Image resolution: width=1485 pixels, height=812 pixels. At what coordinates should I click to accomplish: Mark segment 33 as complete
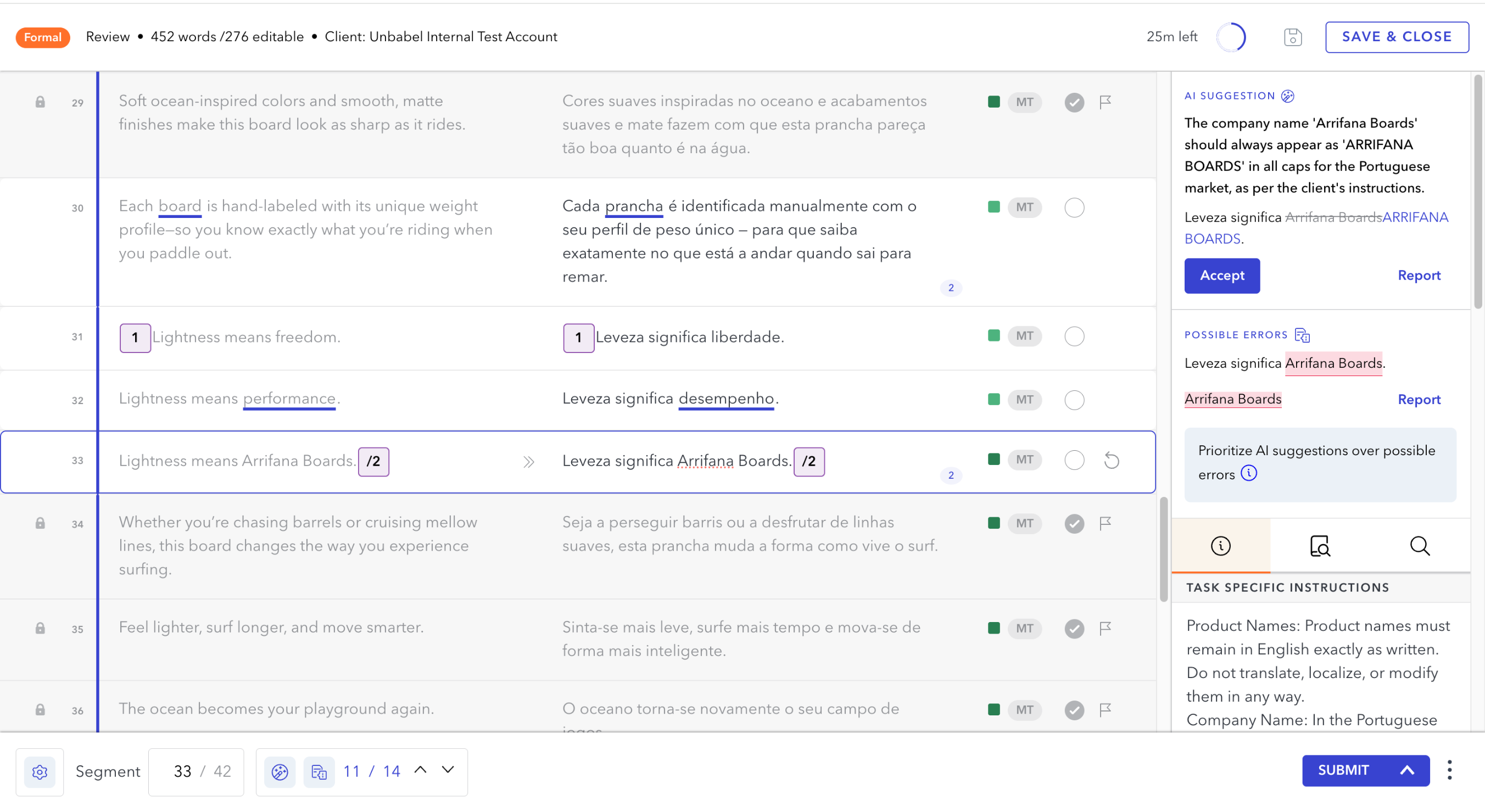1074,461
